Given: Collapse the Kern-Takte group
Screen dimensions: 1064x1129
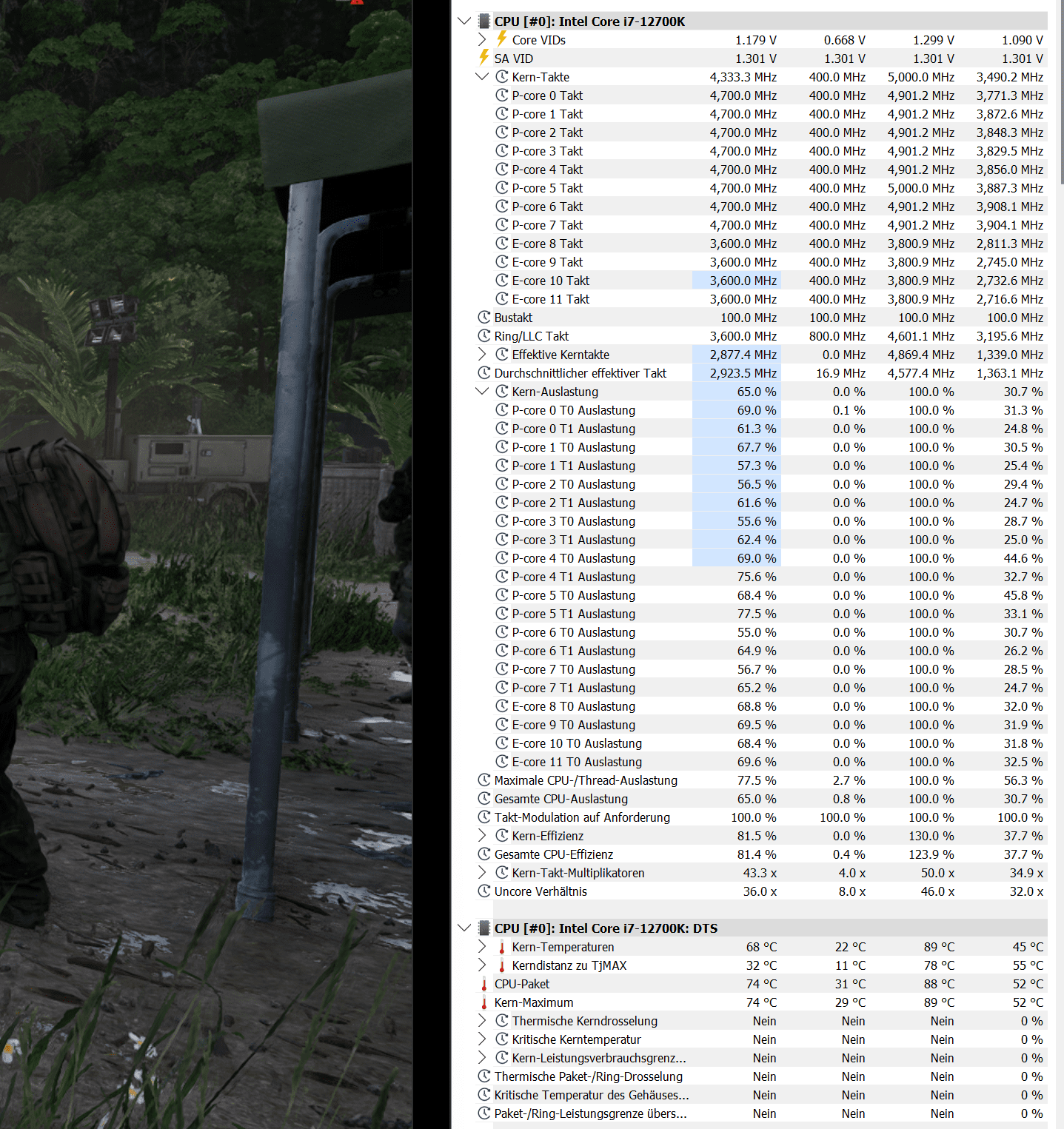Looking at the screenshot, I should [482, 77].
